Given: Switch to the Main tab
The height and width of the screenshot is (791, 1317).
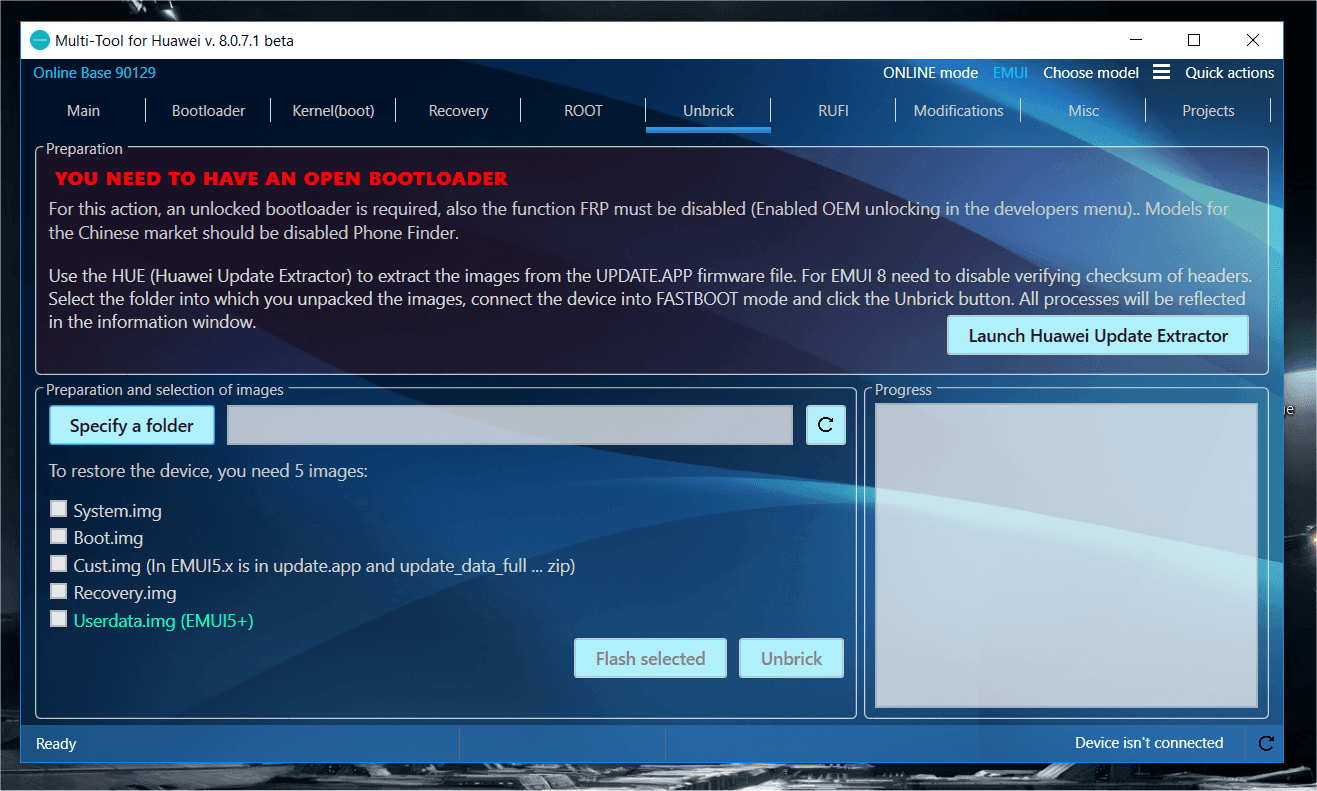Looking at the screenshot, I should [x=84, y=111].
